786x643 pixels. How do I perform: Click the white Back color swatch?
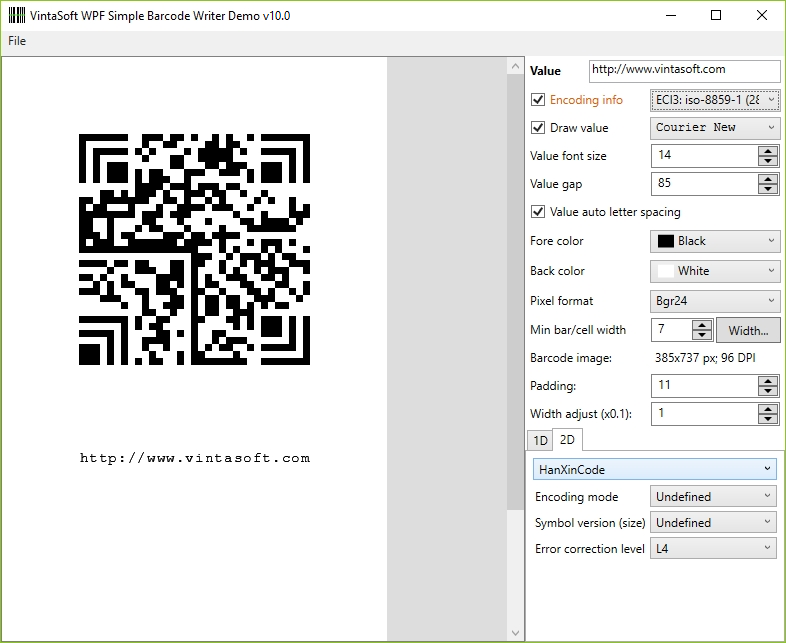click(666, 272)
